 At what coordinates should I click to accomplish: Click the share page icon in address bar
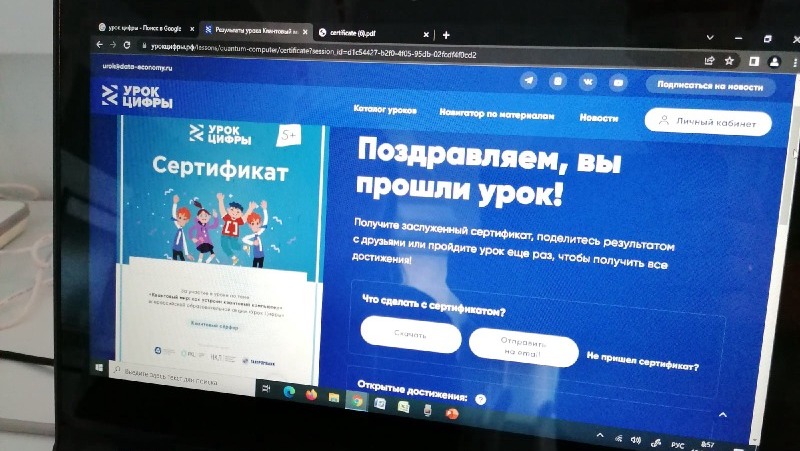[x=709, y=61]
